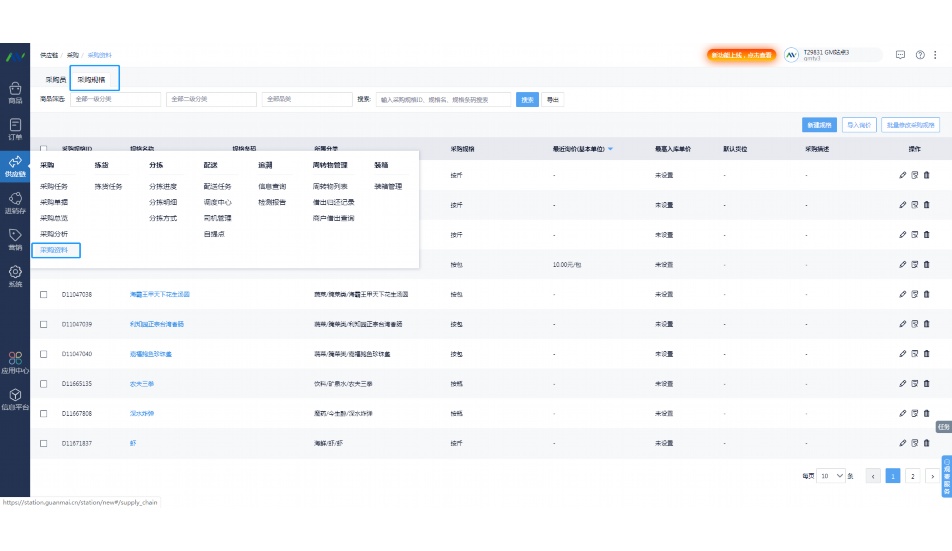952x551 pixels.
Task: Open the 海霸王甲天下花生汤圆 spec name link
Action: pos(159,295)
